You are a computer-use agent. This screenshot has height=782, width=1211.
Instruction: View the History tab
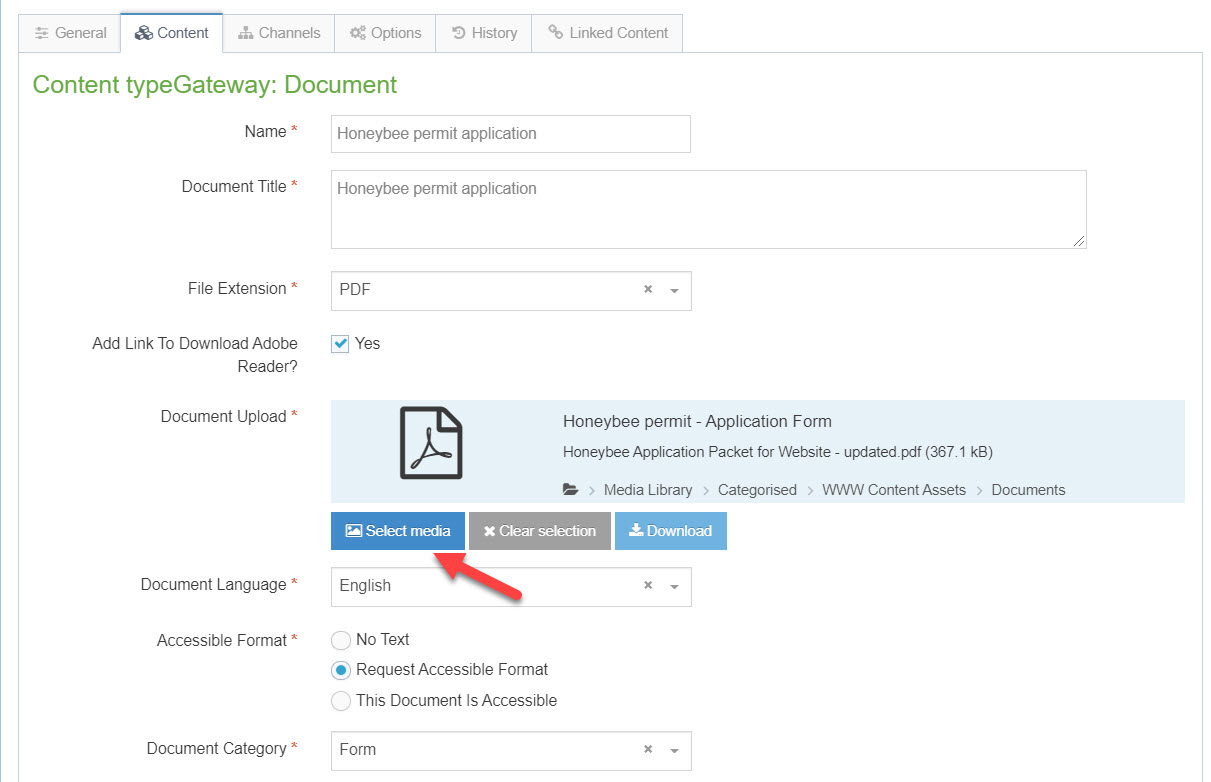484,33
